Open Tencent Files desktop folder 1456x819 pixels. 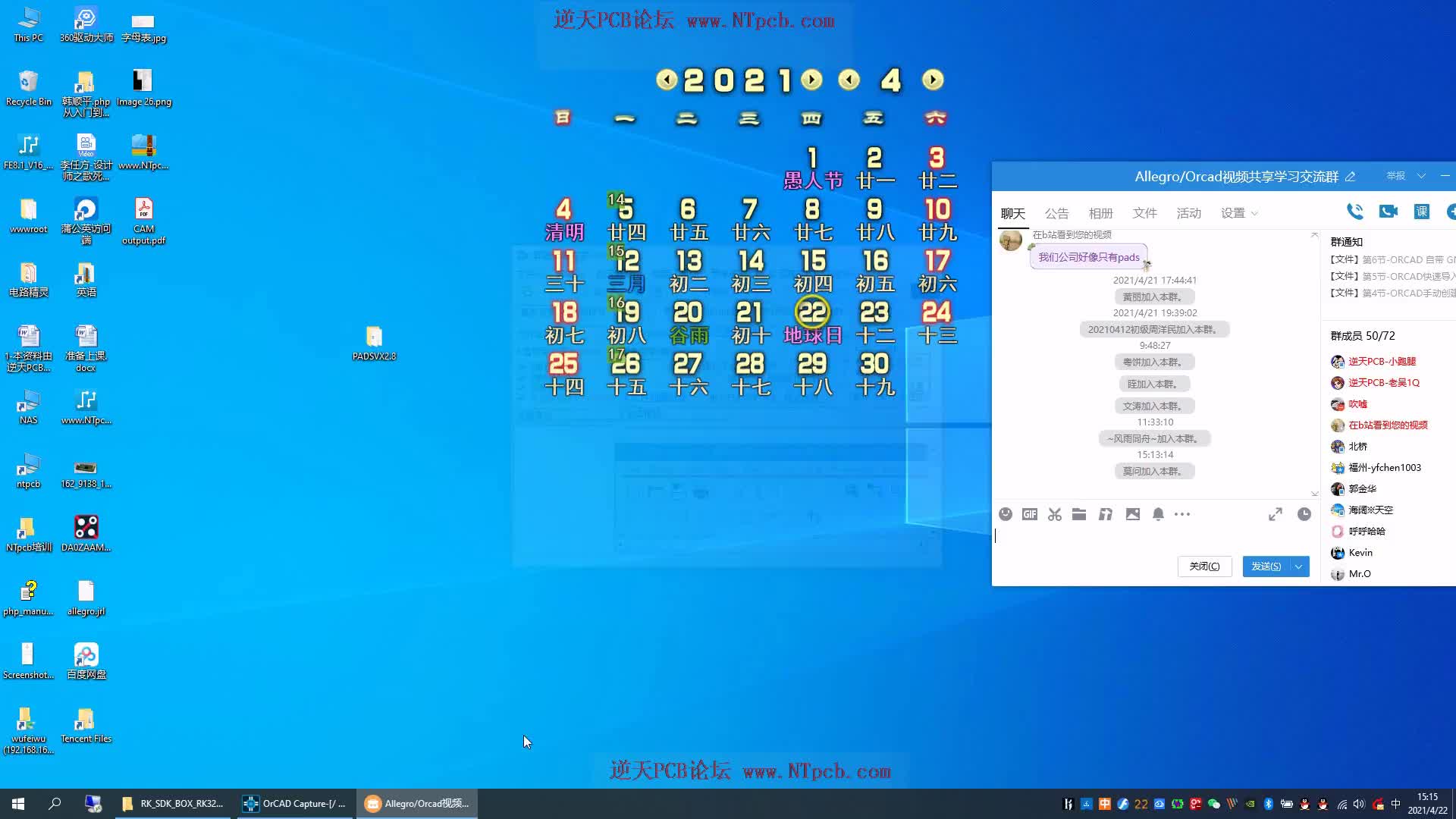[x=86, y=725]
